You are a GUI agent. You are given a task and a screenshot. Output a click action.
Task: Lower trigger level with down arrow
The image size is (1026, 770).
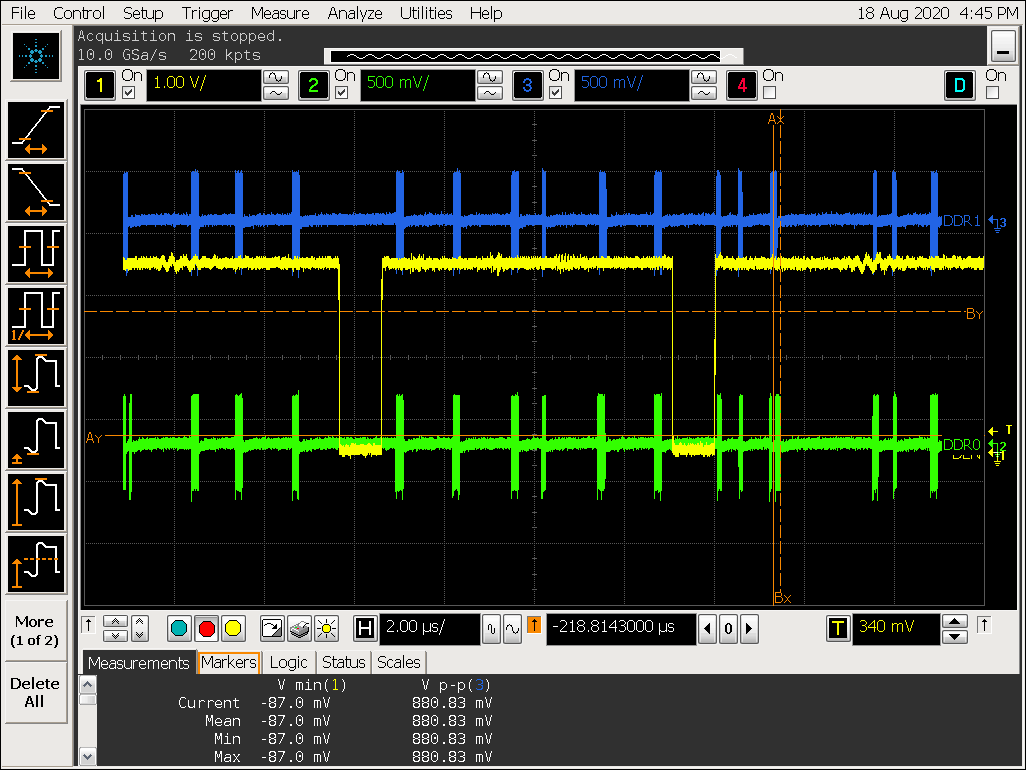click(x=955, y=637)
